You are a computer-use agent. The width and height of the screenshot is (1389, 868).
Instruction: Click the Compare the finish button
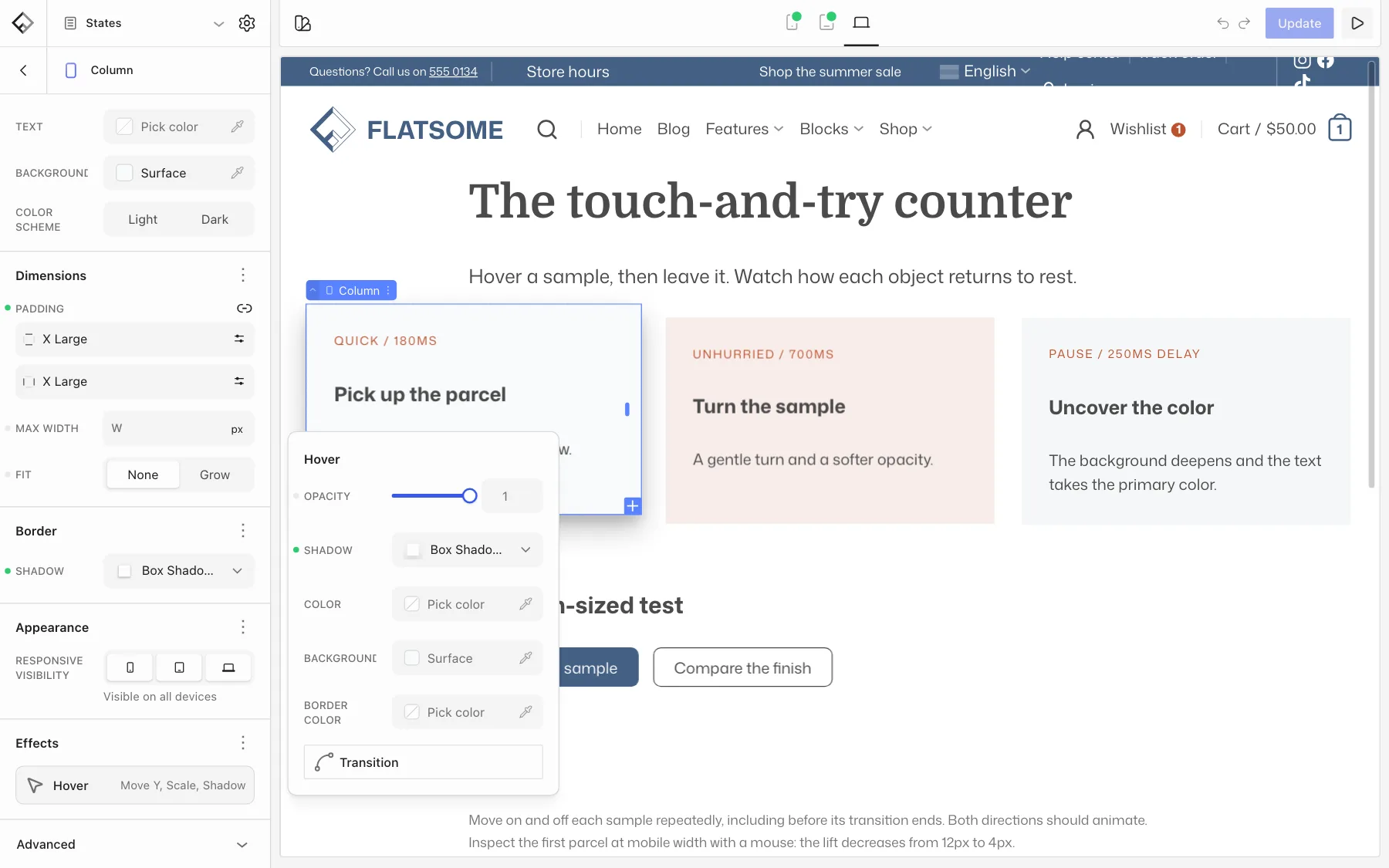[x=742, y=667]
